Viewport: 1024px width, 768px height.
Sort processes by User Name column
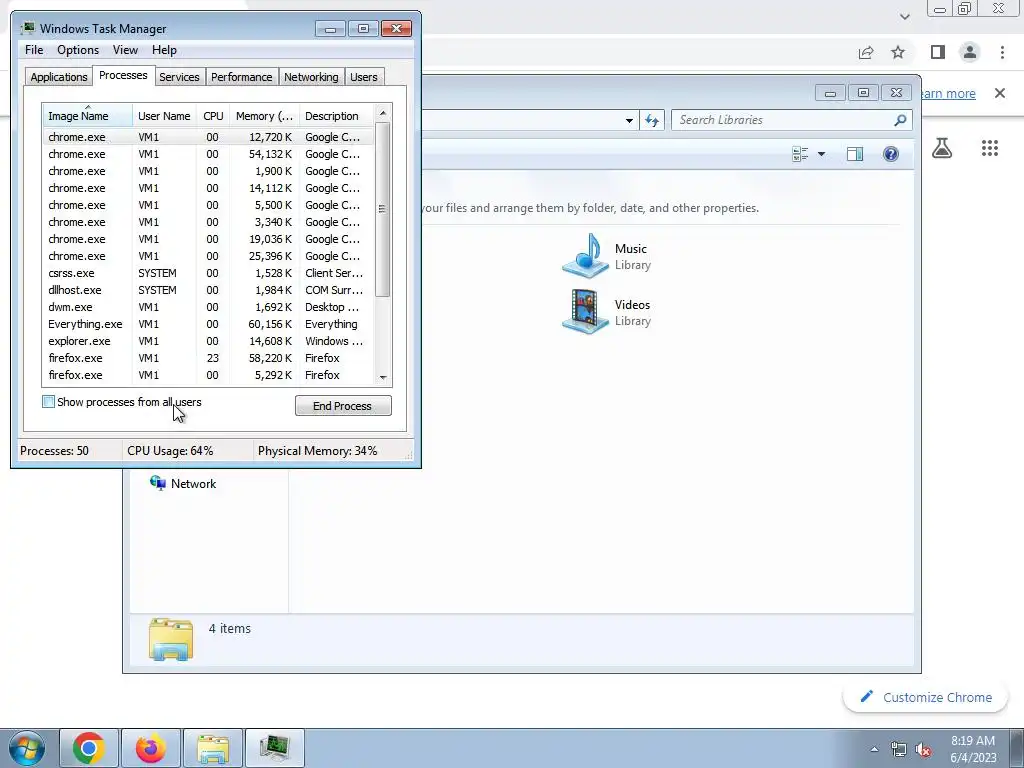click(x=165, y=116)
